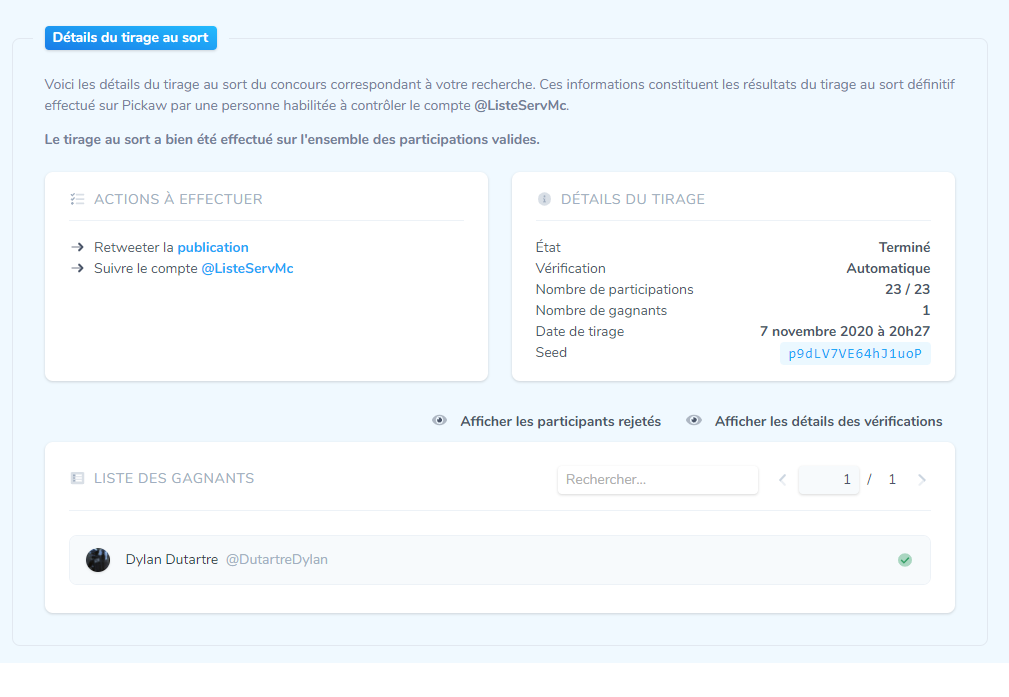The width and height of the screenshot is (1009, 697).
Task: Open the @ListeServMc account link
Action: click(x=248, y=268)
